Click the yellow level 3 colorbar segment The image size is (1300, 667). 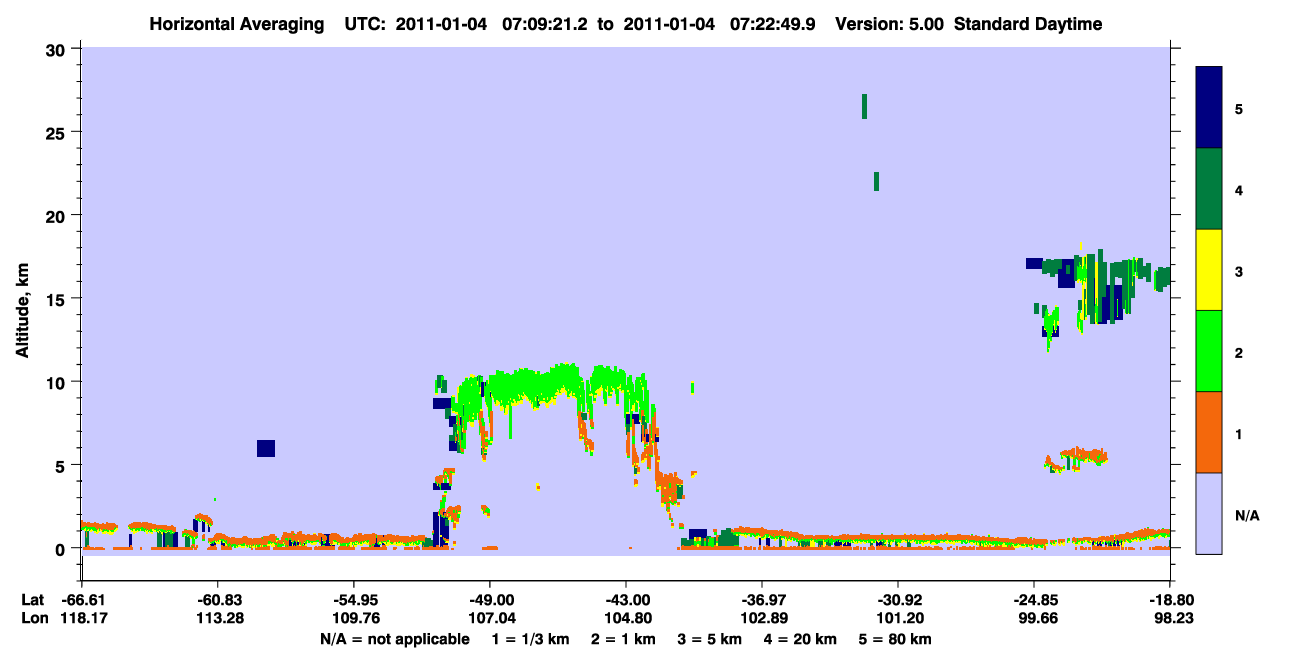1209,270
